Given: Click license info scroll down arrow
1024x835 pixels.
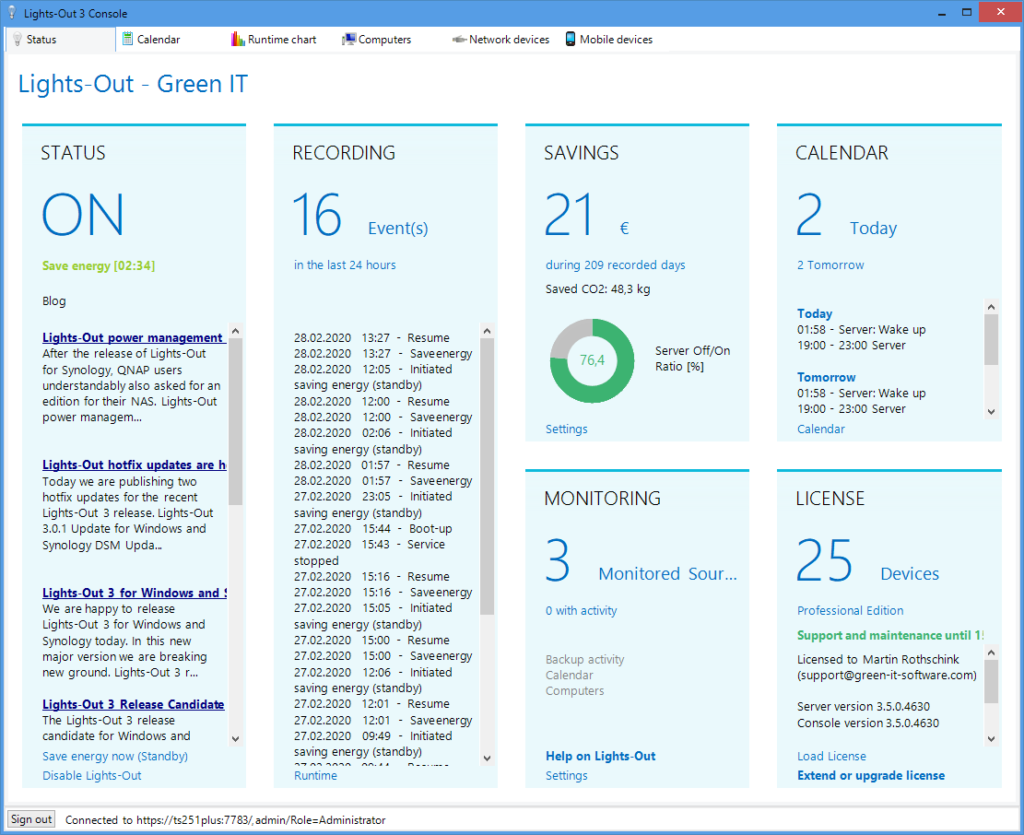Looking at the screenshot, I should tap(991, 739).
